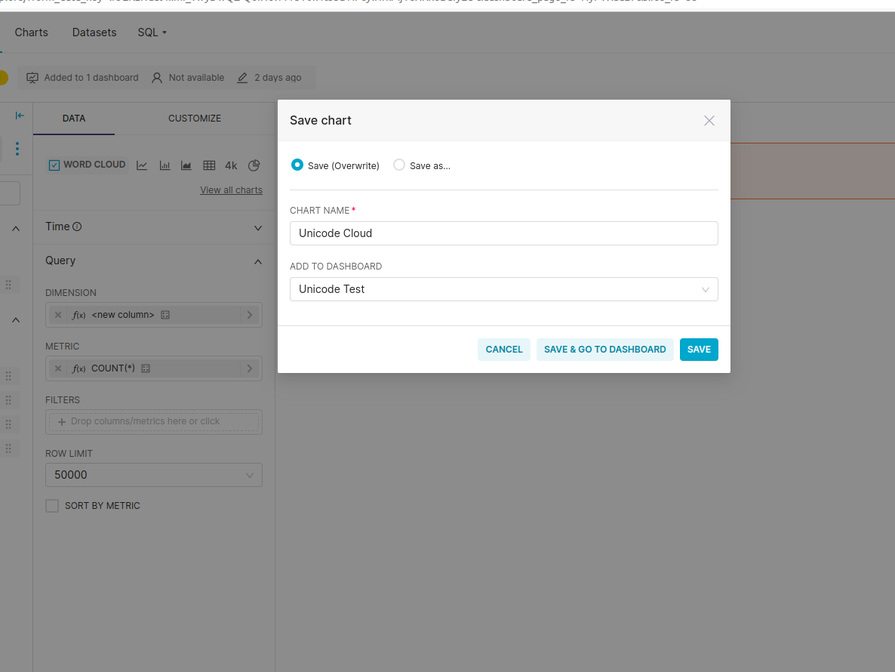Click Save & Go To Dashboard button
Image resolution: width=895 pixels, height=672 pixels.
click(x=604, y=349)
